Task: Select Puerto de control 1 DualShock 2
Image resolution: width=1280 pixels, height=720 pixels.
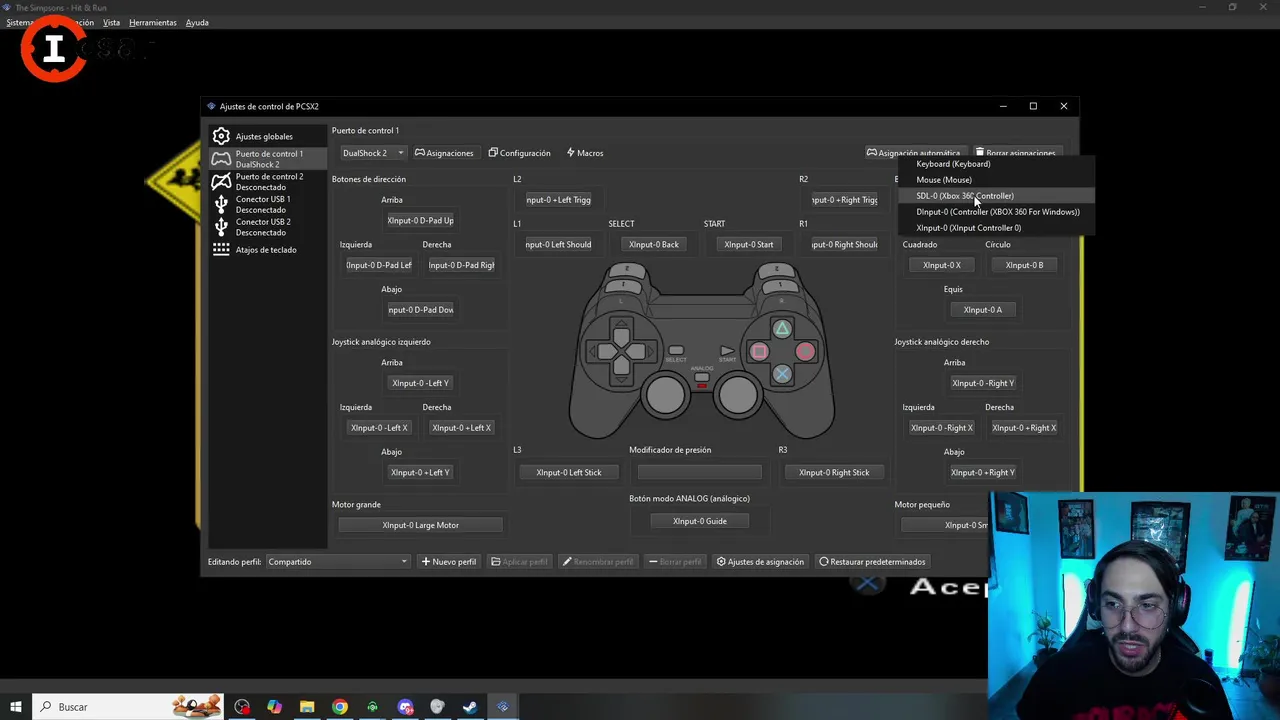Action: (x=266, y=159)
